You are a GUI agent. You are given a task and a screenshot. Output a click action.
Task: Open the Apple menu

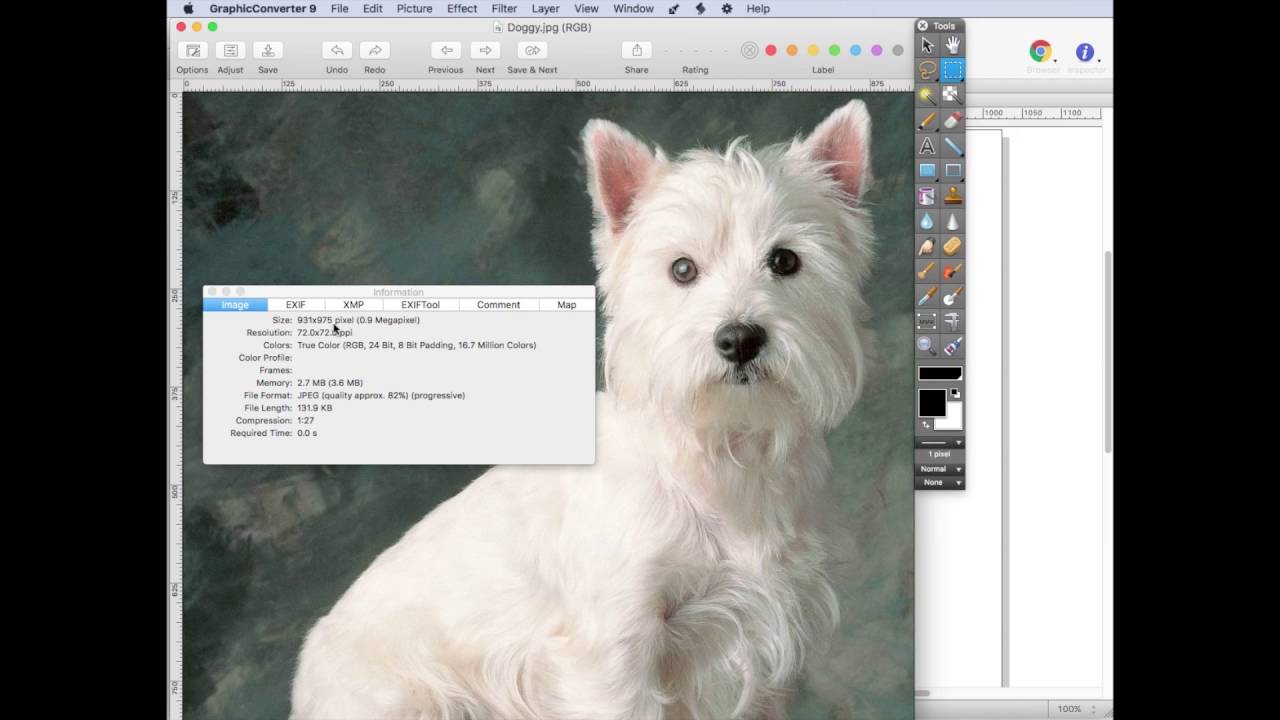point(188,8)
